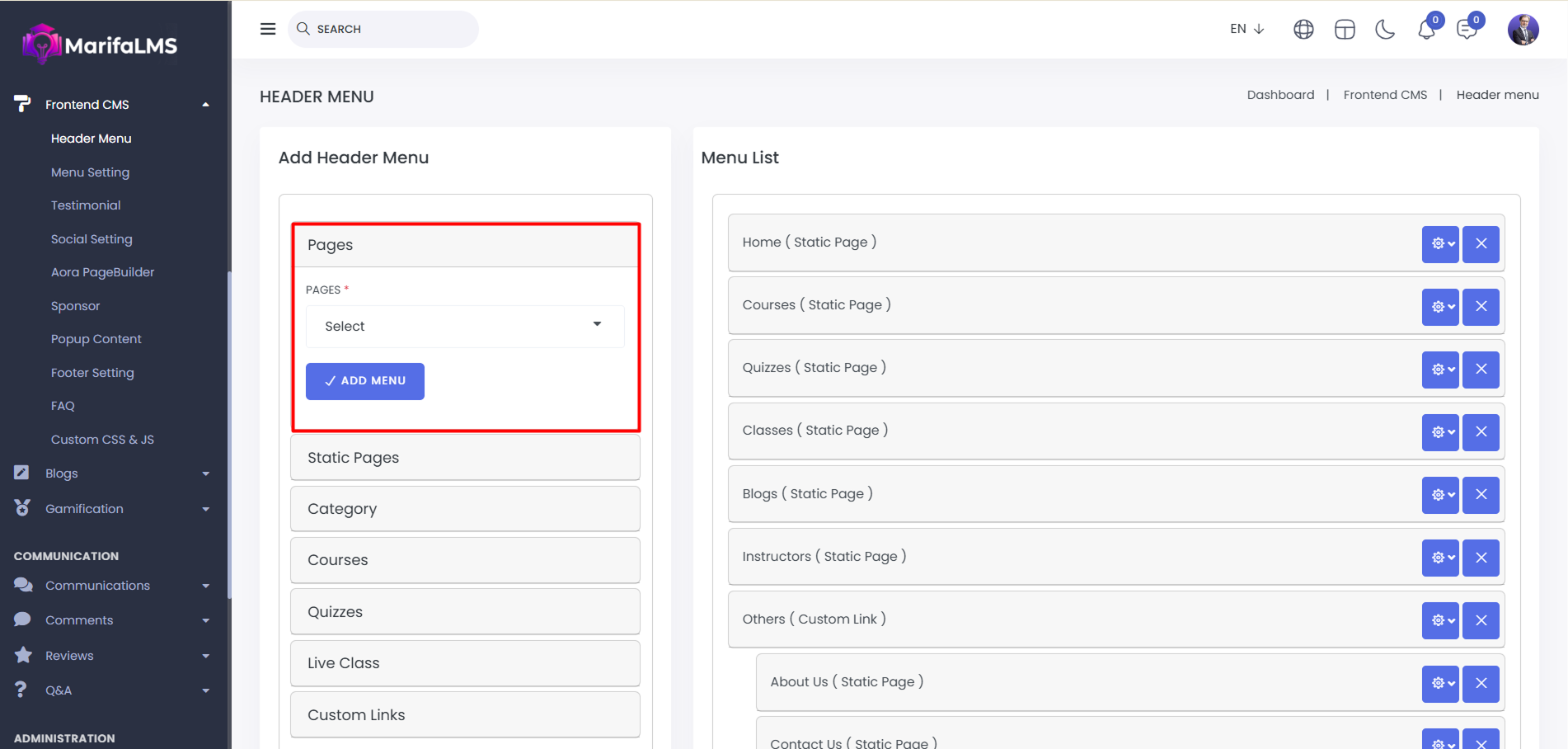Screen dimensions: 1568x749
Task: Remove the Quizzes static page entry
Action: (1481, 369)
